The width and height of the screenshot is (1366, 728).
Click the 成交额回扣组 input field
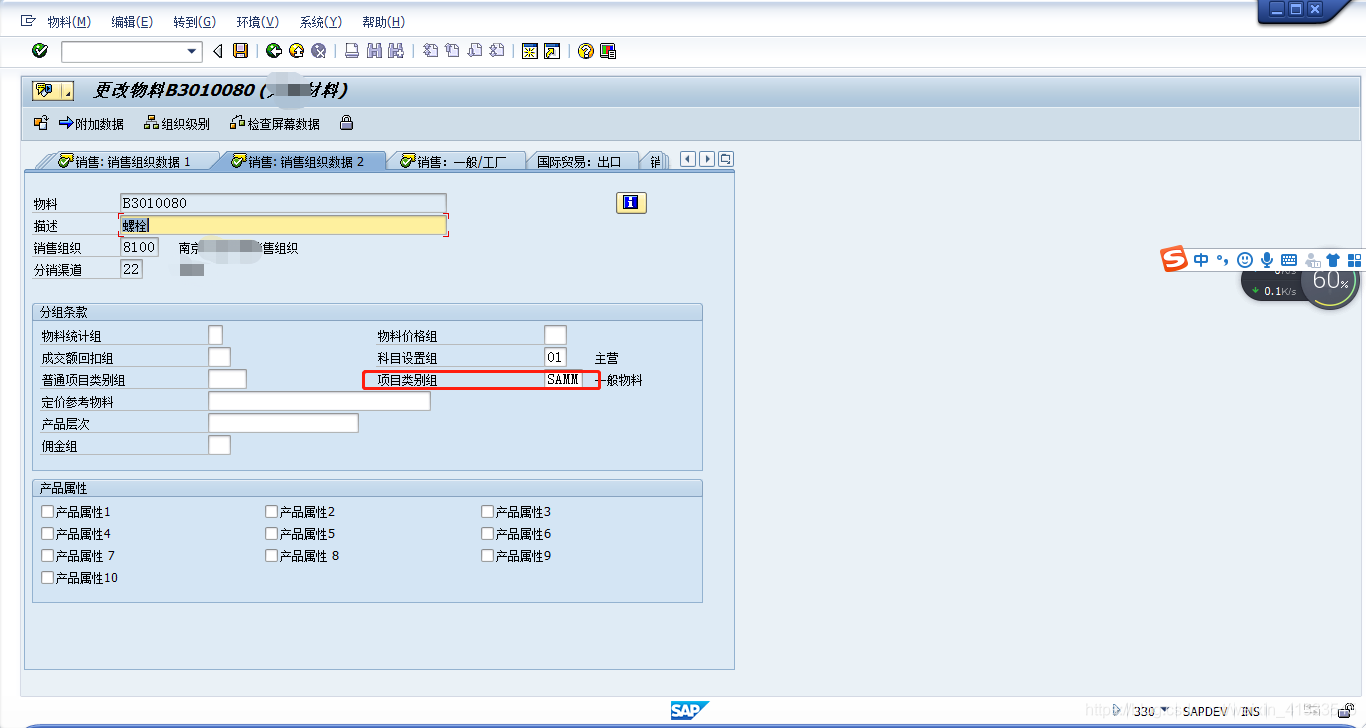coord(219,357)
